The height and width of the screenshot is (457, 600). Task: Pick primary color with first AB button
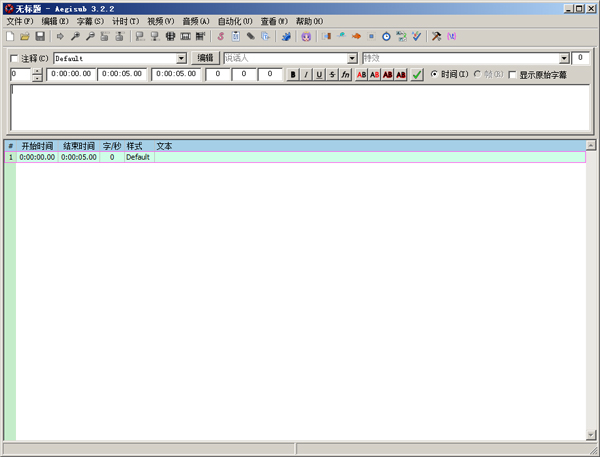coord(362,74)
